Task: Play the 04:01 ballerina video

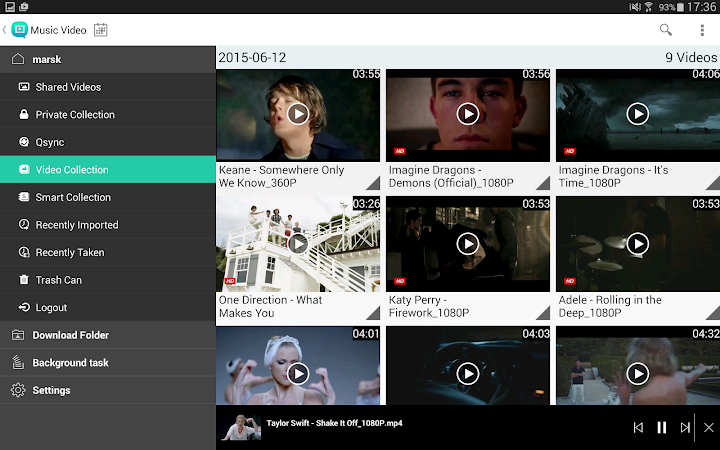Action: (x=298, y=374)
